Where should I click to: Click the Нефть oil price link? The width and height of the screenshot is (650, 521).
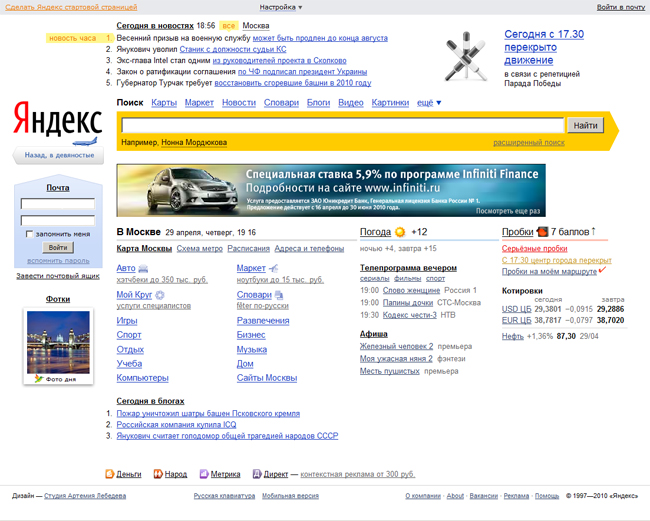pyautogui.click(x=513, y=336)
